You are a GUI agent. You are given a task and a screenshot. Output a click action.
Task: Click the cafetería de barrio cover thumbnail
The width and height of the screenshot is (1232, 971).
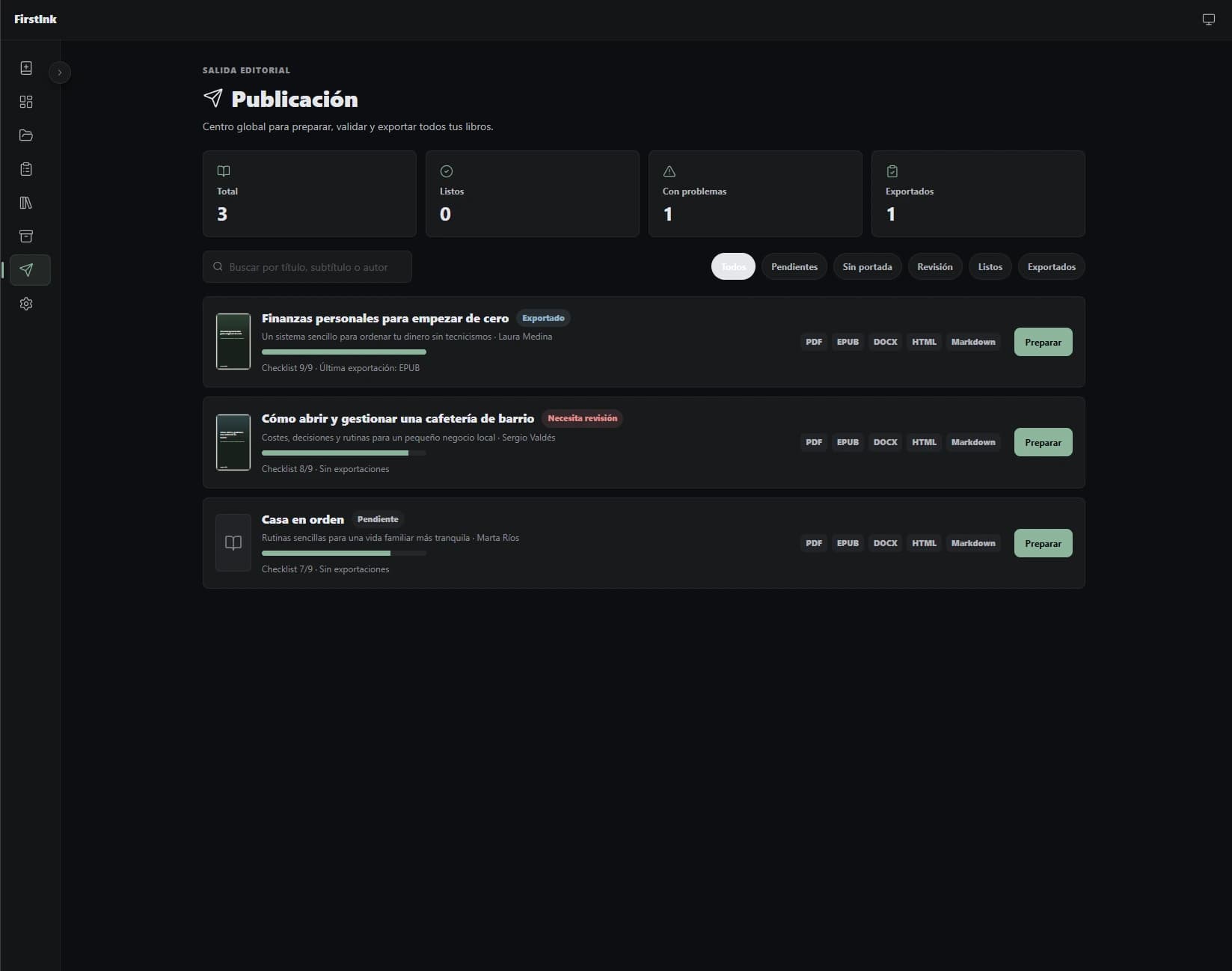click(x=233, y=442)
